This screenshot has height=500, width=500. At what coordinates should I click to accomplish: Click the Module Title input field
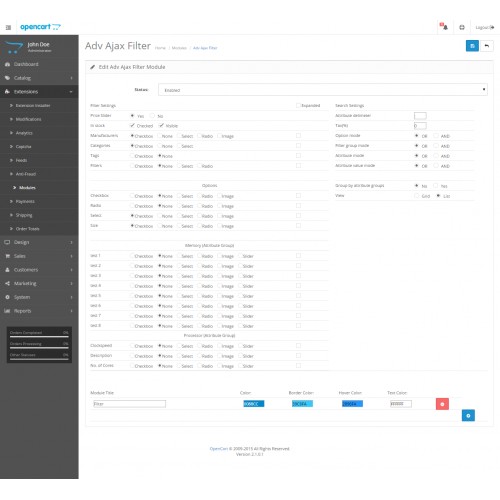(x=129, y=404)
